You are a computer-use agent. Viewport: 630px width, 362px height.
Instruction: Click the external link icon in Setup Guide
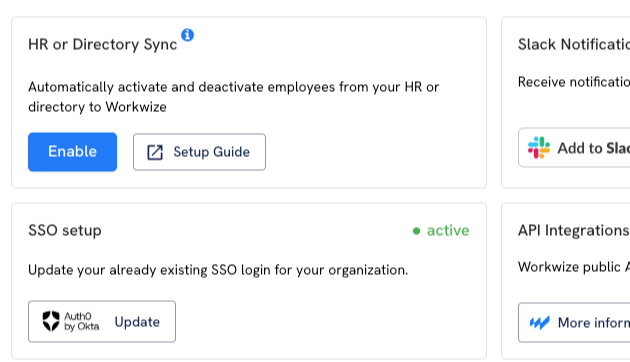tap(155, 152)
